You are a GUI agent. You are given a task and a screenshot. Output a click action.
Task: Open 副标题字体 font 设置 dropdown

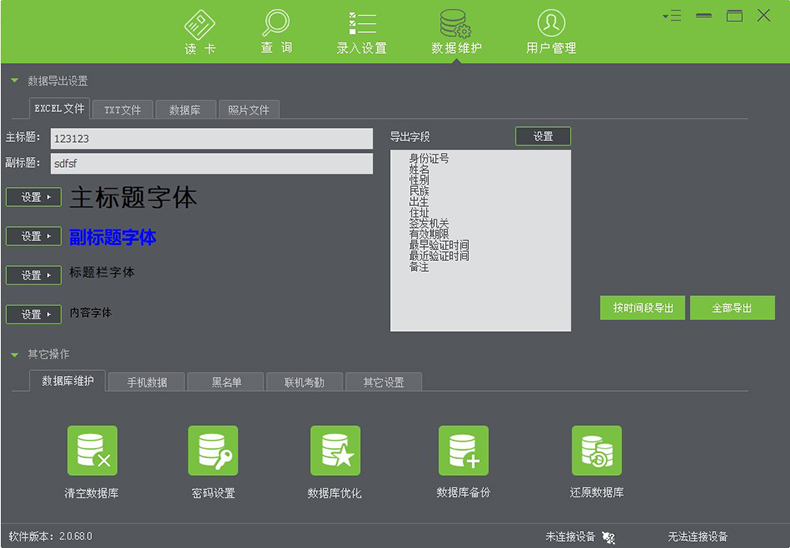34,236
